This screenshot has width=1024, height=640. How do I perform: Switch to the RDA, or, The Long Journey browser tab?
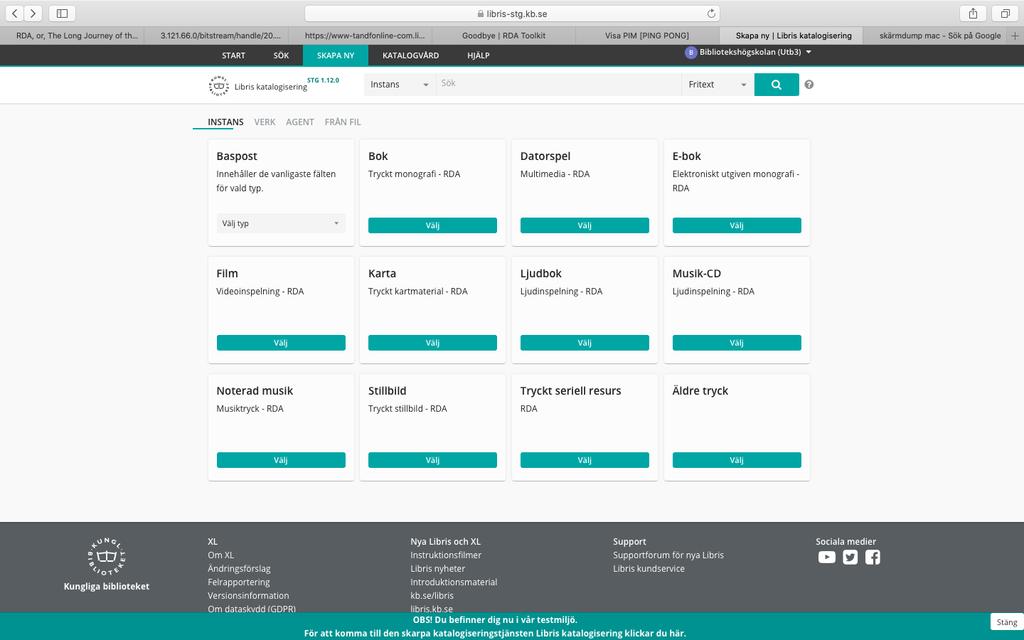[x=77, y=36]
